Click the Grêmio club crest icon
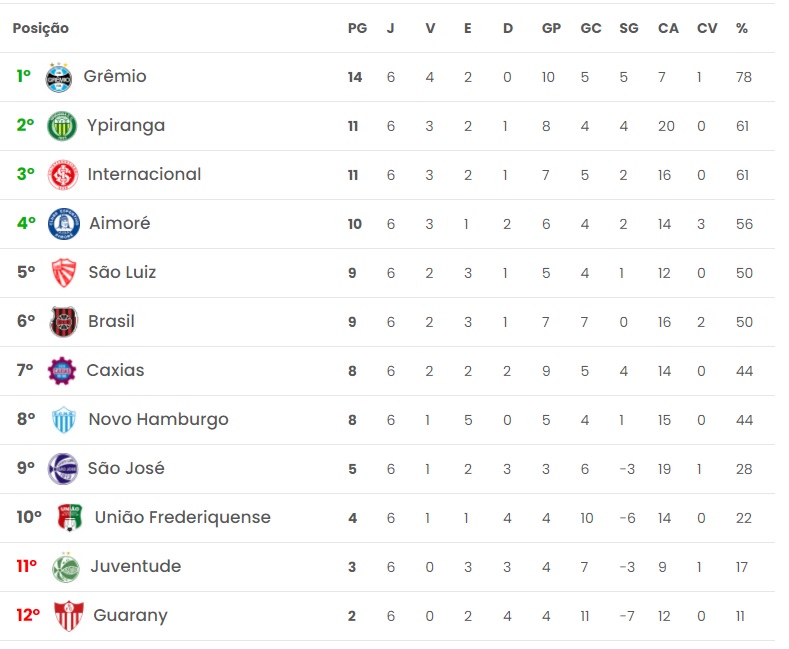Image resolution: width=789 pixels, height=649 pixels. [59, 77]
